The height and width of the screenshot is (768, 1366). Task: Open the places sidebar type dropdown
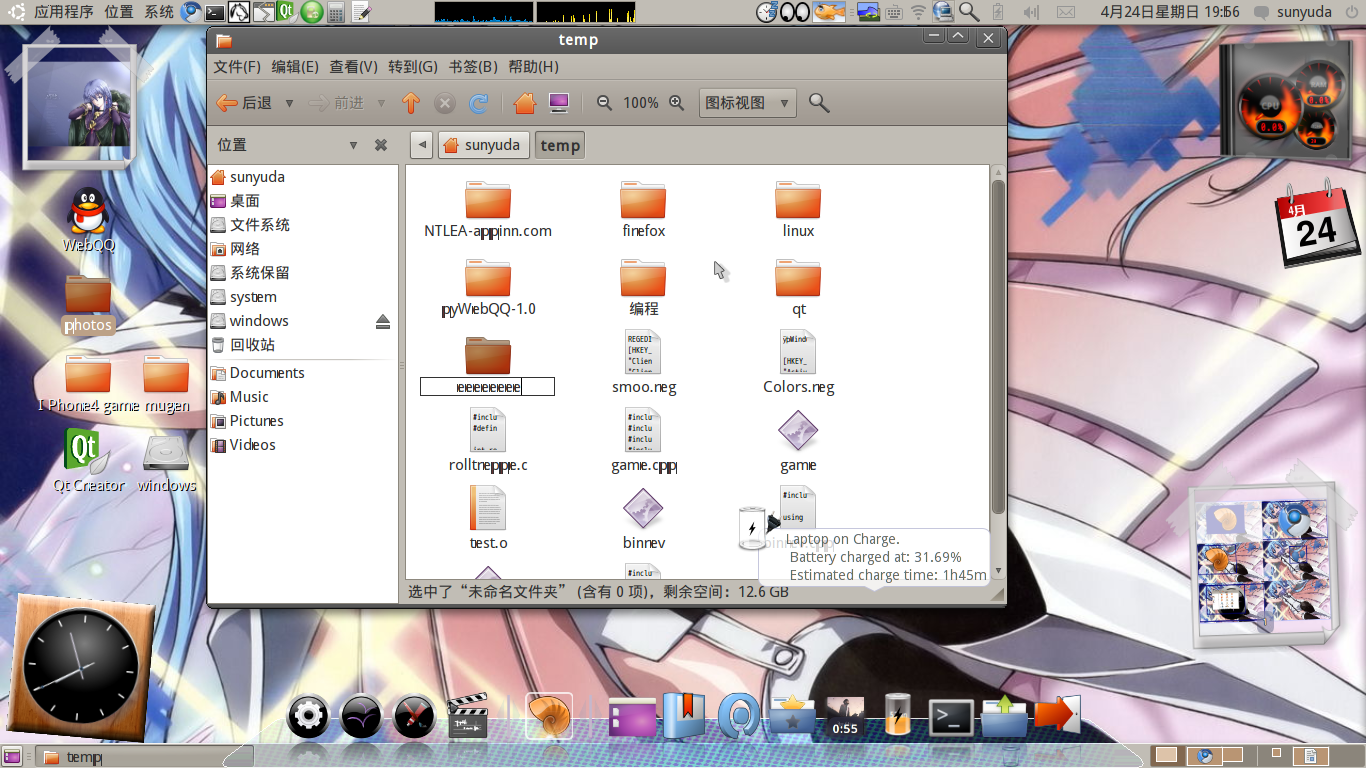[x=353, y=145]
